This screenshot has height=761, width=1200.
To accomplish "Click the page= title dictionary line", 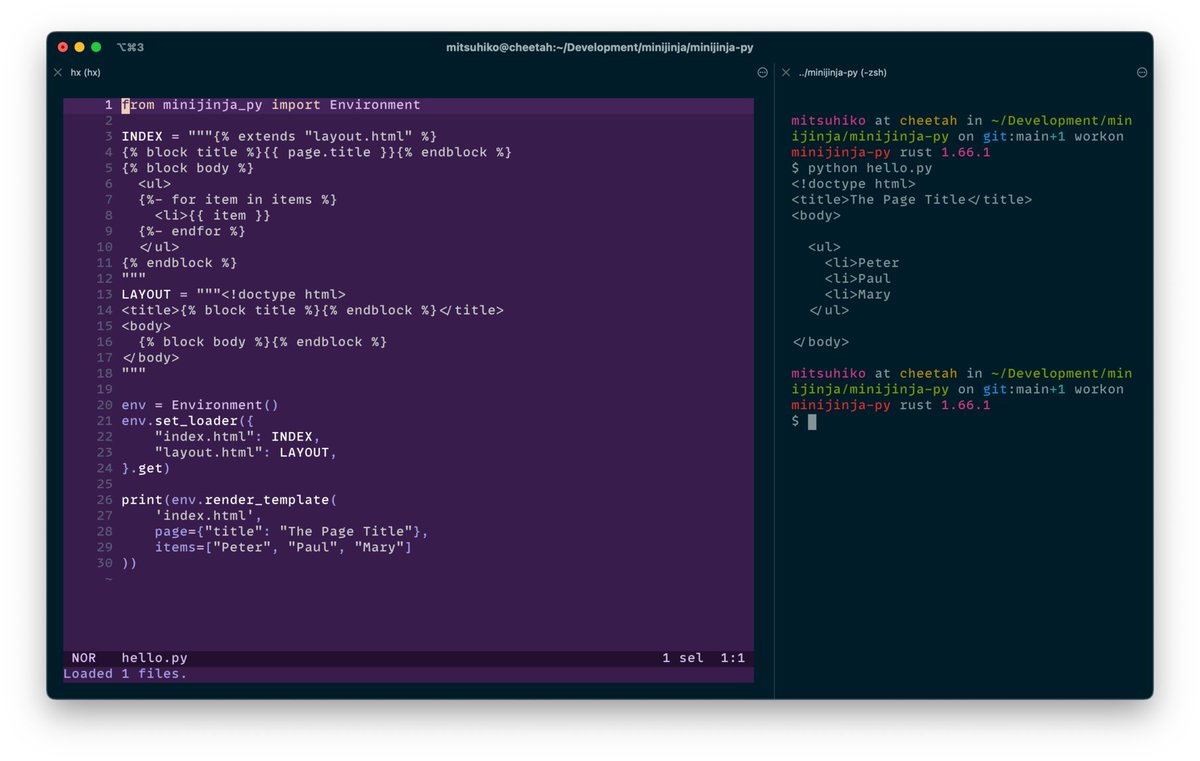I will (292, 532).
